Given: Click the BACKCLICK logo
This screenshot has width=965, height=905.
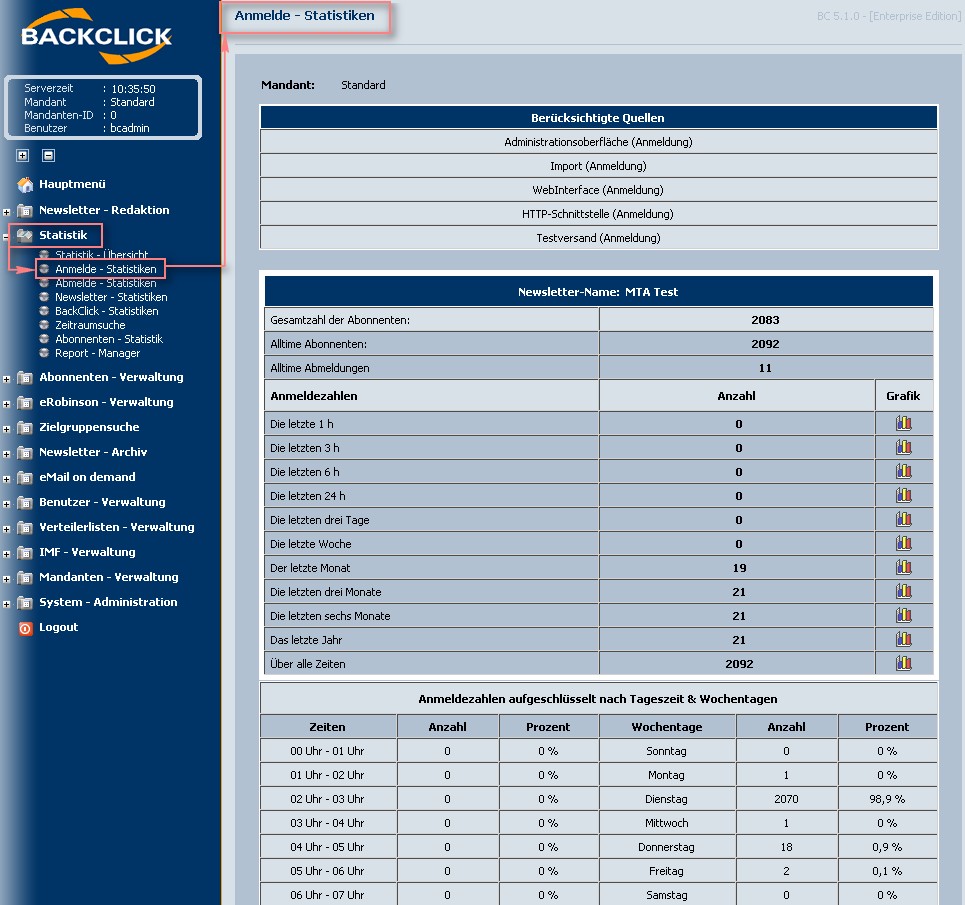Looking at the screenshot, I should (97, 36).
